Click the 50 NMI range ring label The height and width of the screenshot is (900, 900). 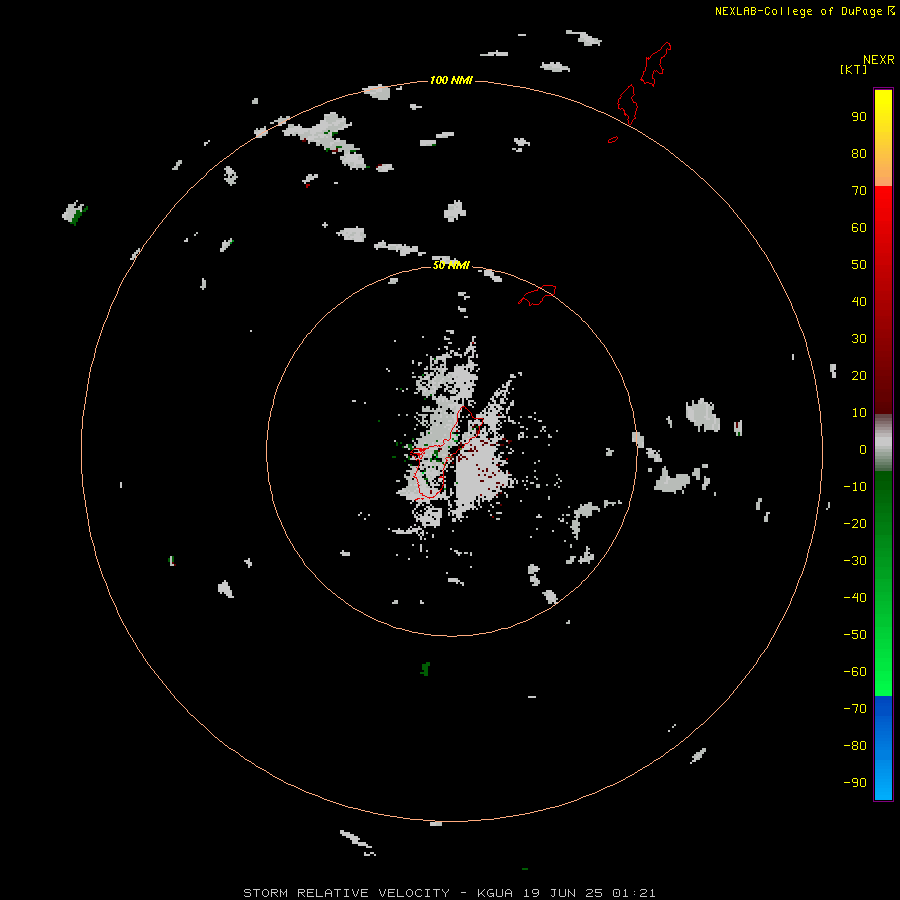click(451, 265)
